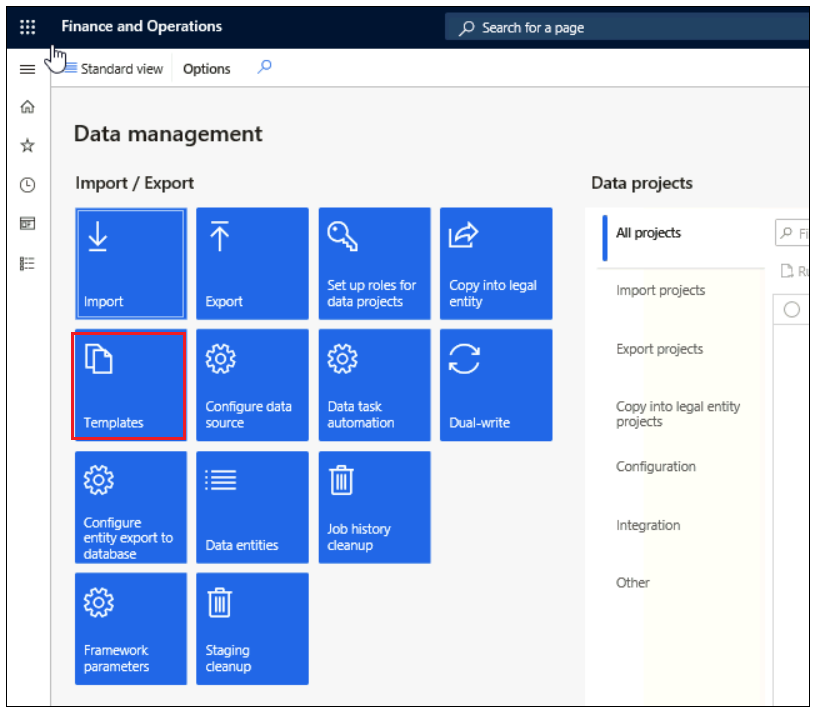
Task: Toggle the row selection circle in projects grid
Action: [x=791, y=309]
